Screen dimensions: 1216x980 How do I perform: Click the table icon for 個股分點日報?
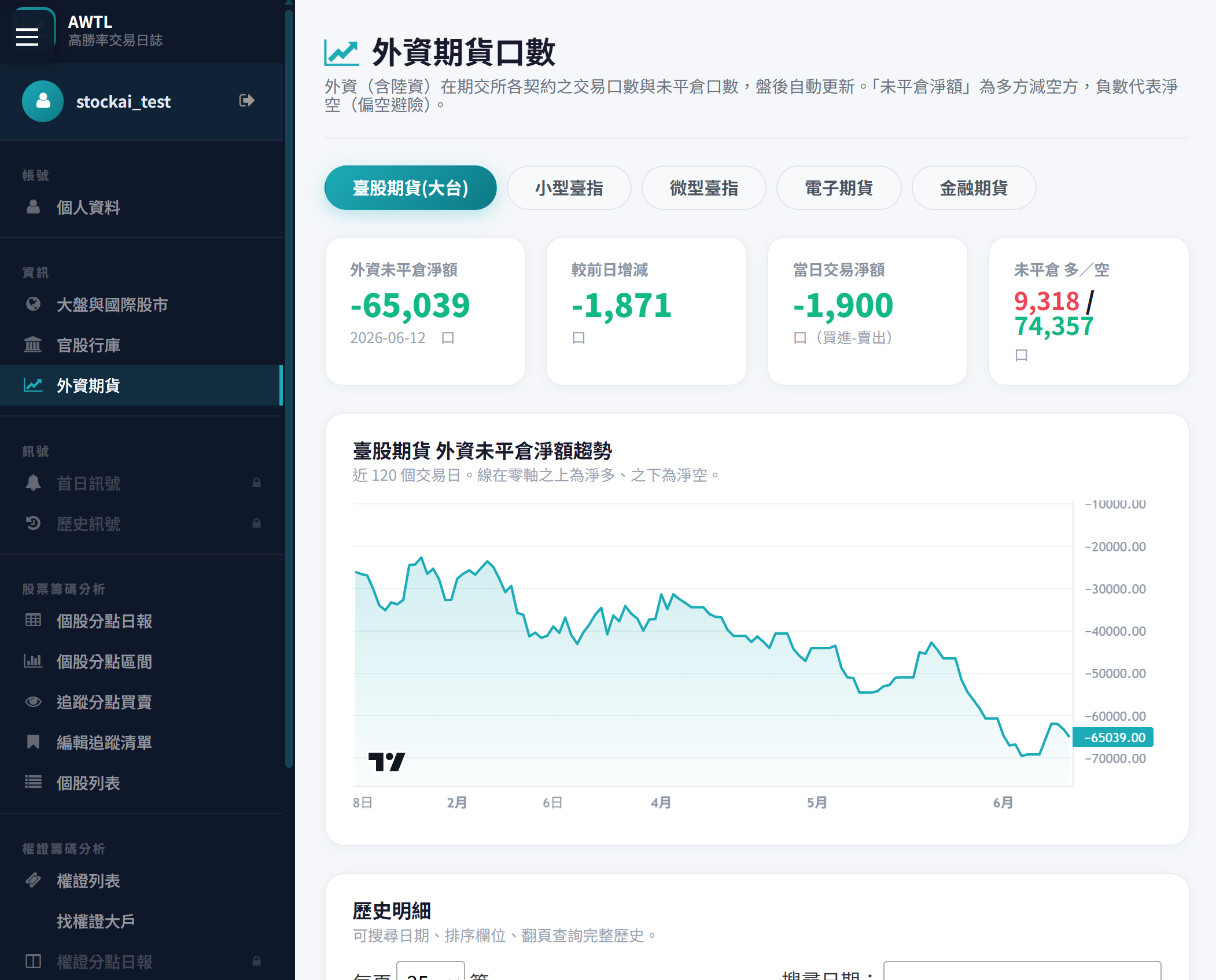(33, 620)
